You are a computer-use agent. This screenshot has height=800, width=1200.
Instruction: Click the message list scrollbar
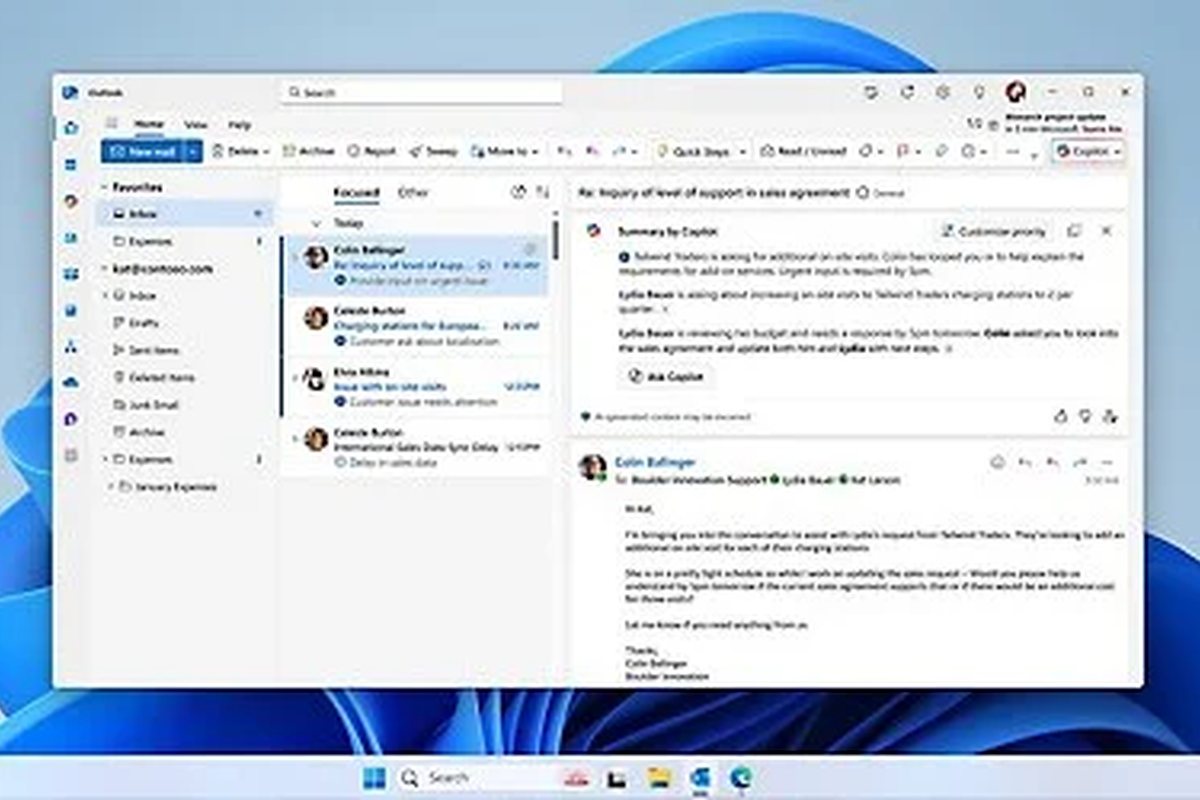click(x=555, y=240)
